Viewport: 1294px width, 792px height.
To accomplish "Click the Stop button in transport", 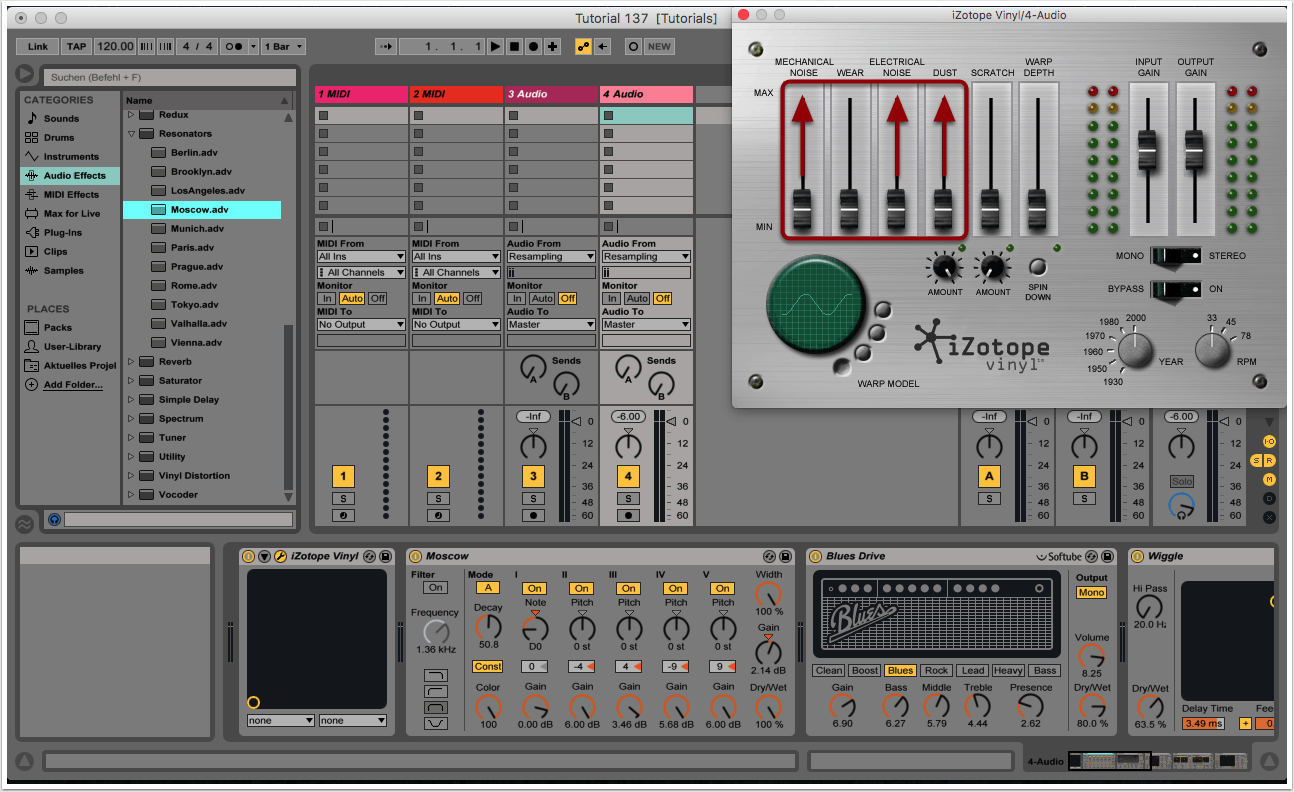I will [x=514, y=46].
